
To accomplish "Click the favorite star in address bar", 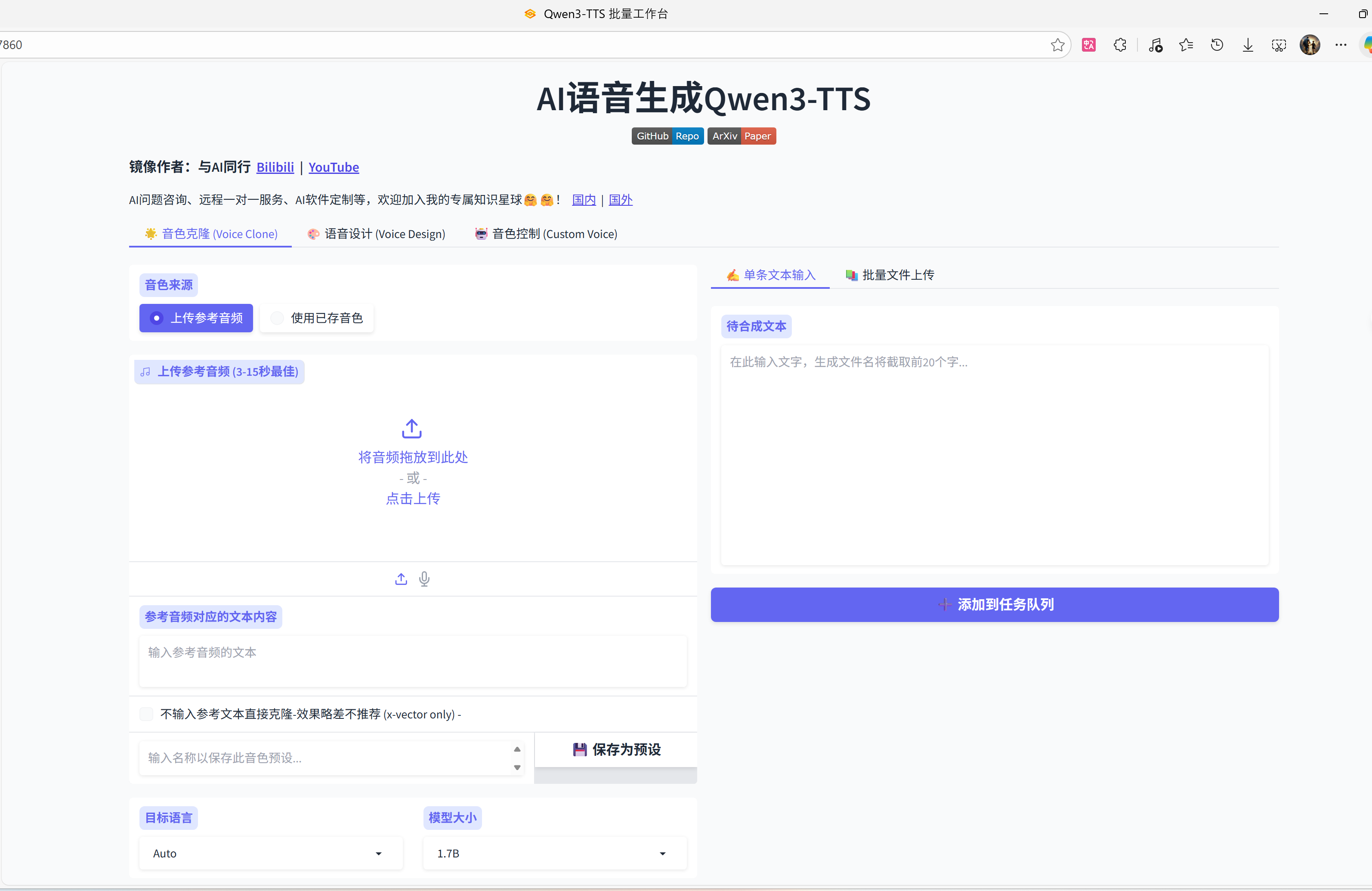I will pyautogui.click(x=1057, y=45).
